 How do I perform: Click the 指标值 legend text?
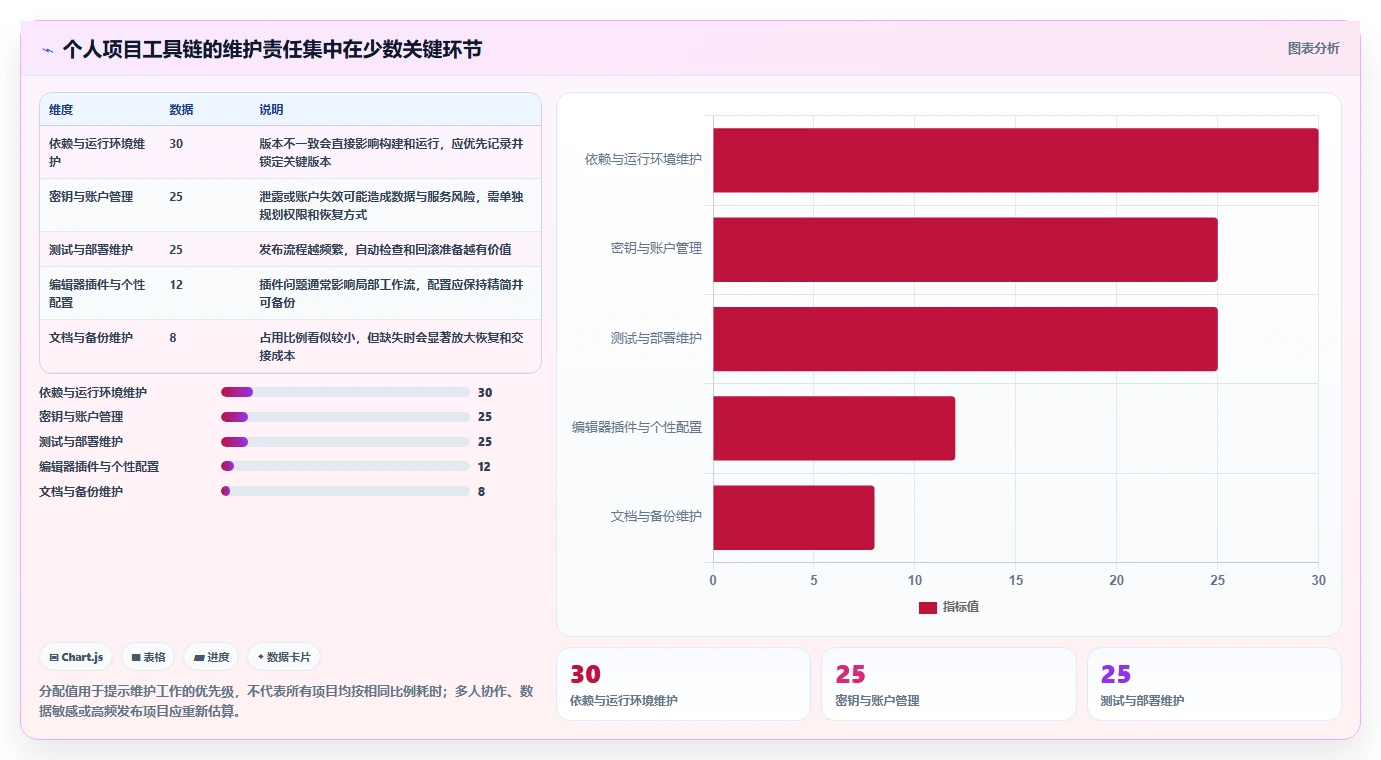pos(960,607)
